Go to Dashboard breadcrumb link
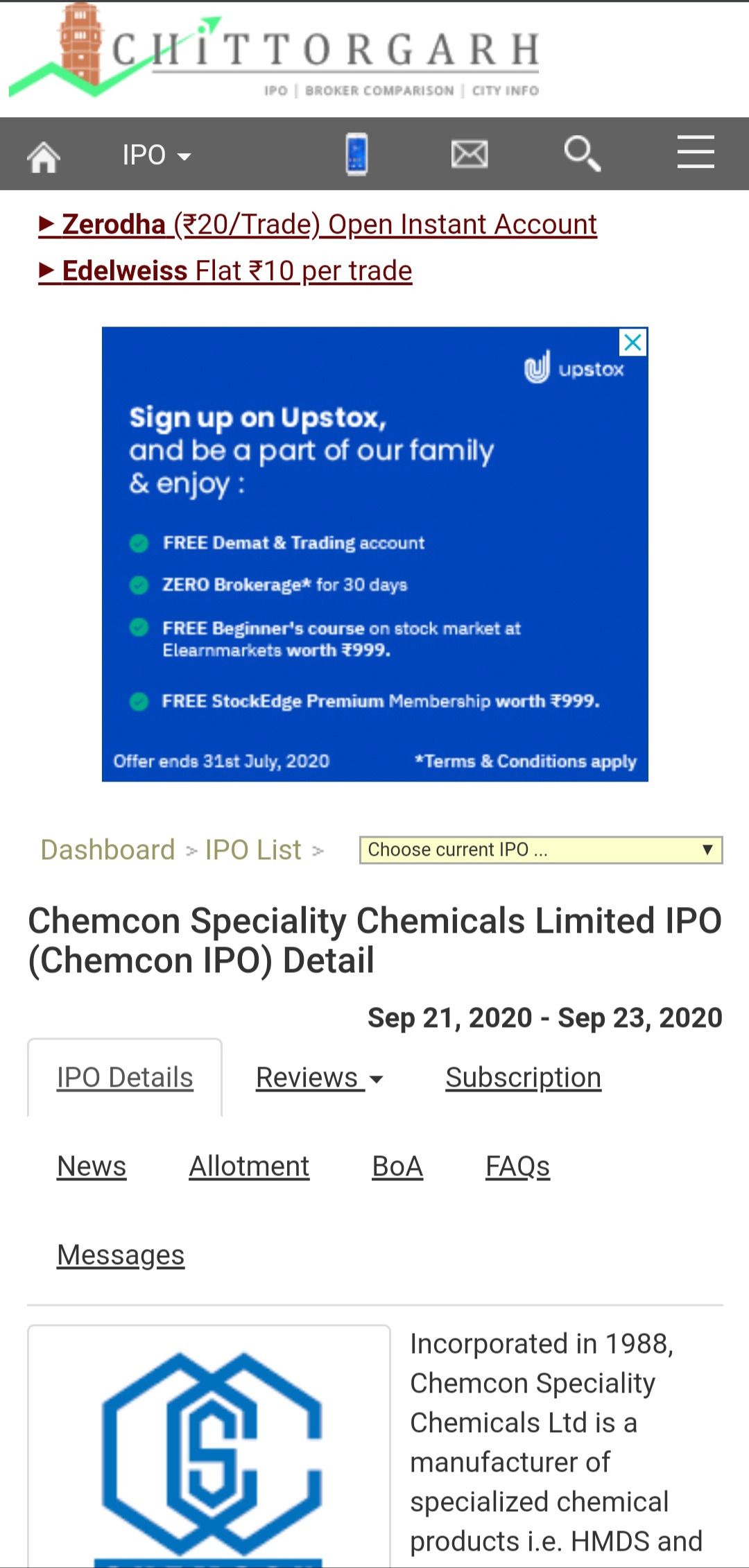The width and height of the screenshot is (749, 1568). [108, 850]
